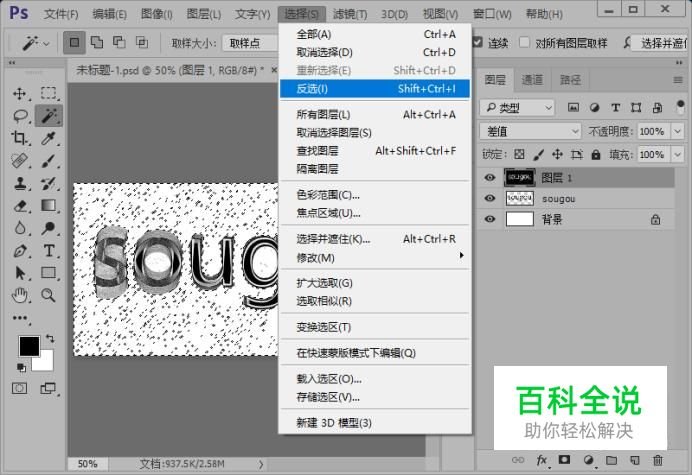This screenshot has height=475, width=692.
Task: Select the Lasso tool
Action: pos(20,116)
